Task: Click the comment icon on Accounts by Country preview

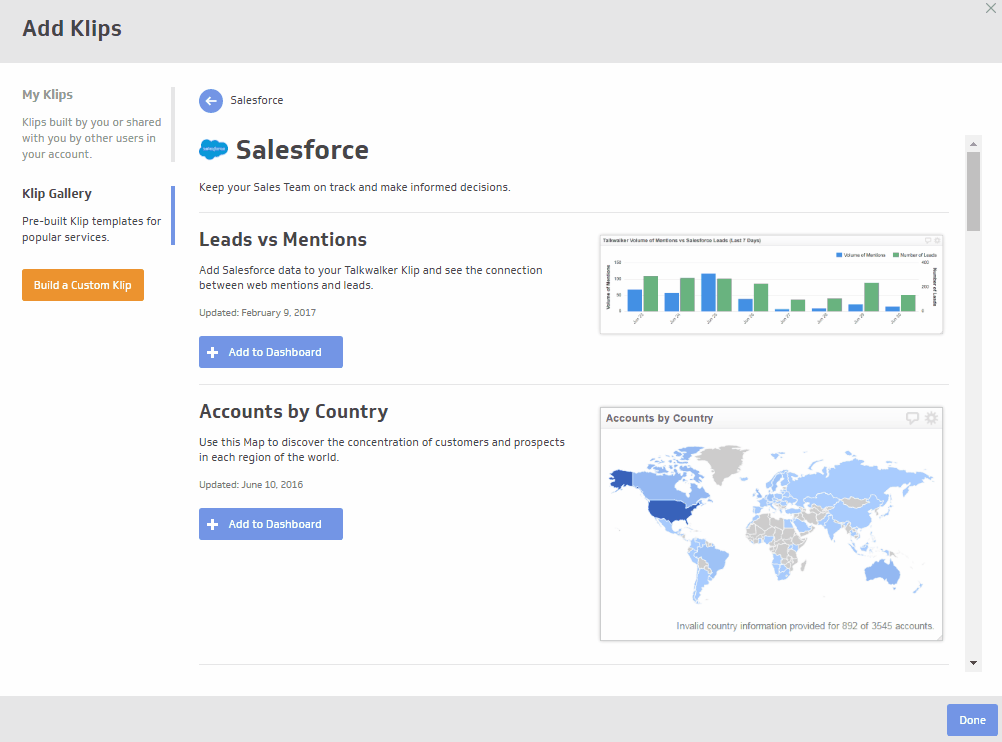Action: point(912,418)
